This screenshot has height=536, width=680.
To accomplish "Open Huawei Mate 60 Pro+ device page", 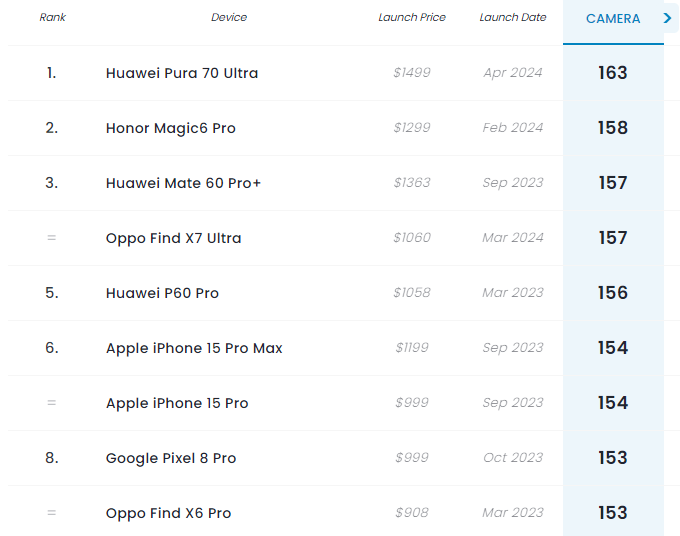I will point(183,183).
